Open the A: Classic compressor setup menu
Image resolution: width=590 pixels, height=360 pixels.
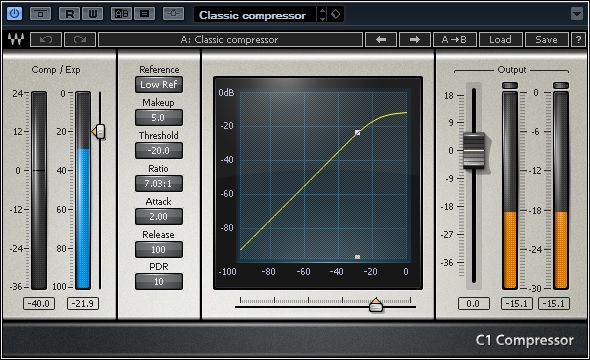pos(230,39)
